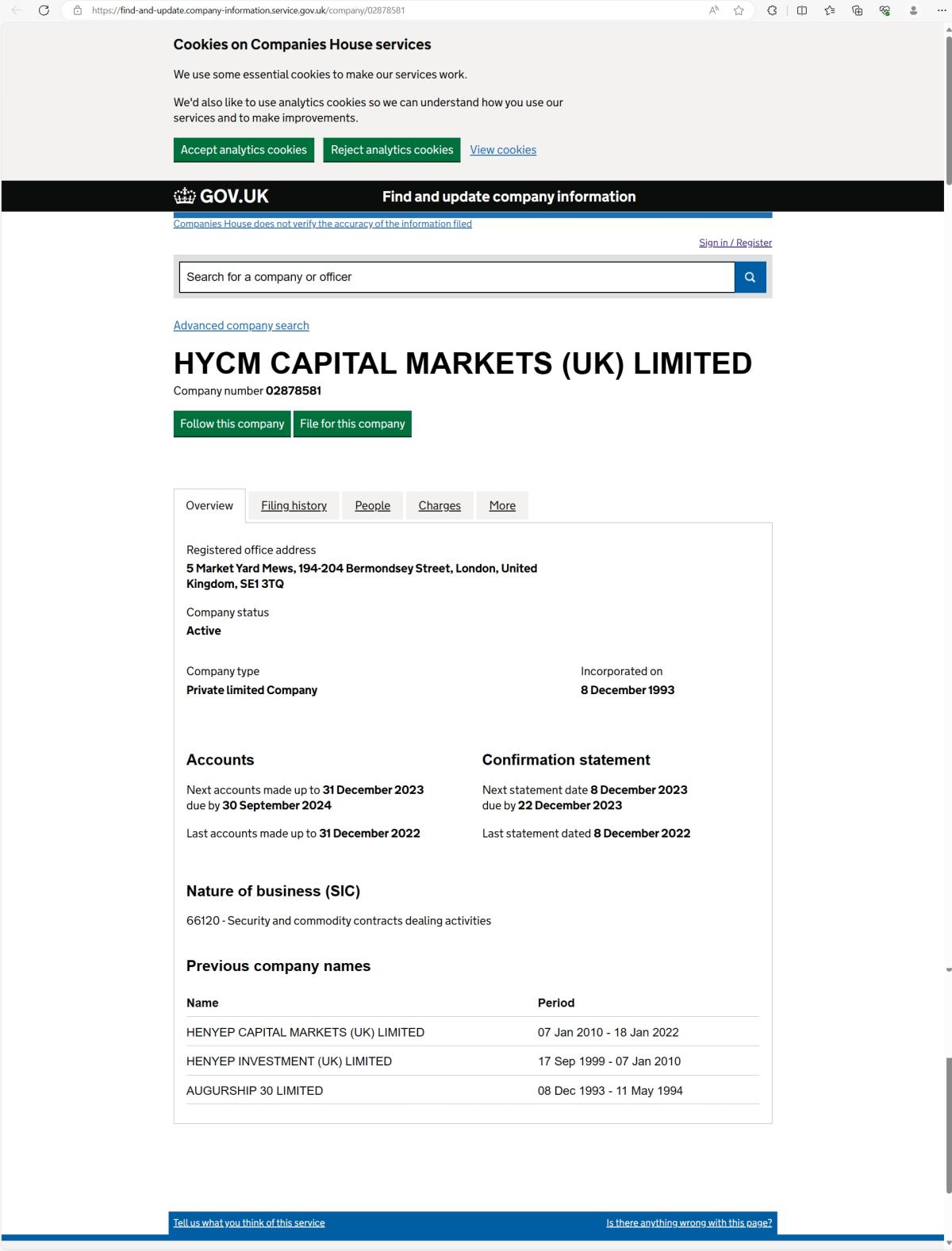Switch to the Filing history tab
952x1251 pixels.
coord(294,505)
